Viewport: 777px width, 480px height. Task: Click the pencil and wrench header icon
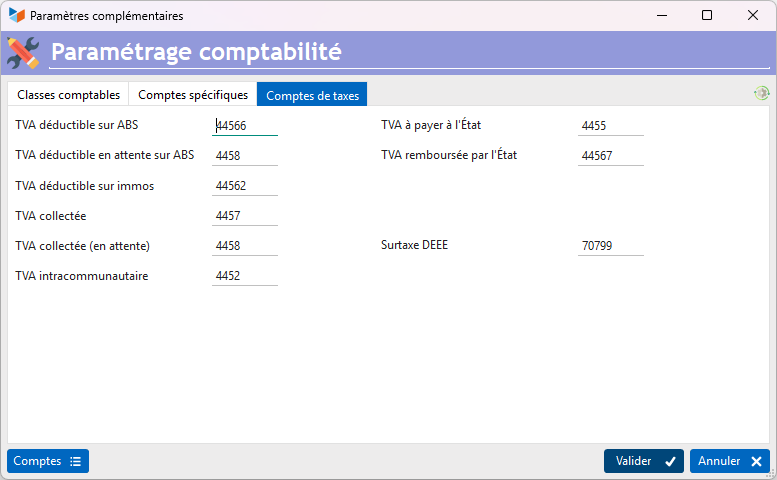click(x=23, y=53)
